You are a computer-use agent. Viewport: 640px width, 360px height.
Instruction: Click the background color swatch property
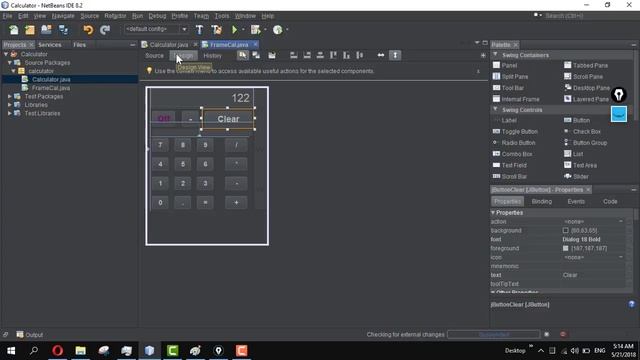(565, 231)
